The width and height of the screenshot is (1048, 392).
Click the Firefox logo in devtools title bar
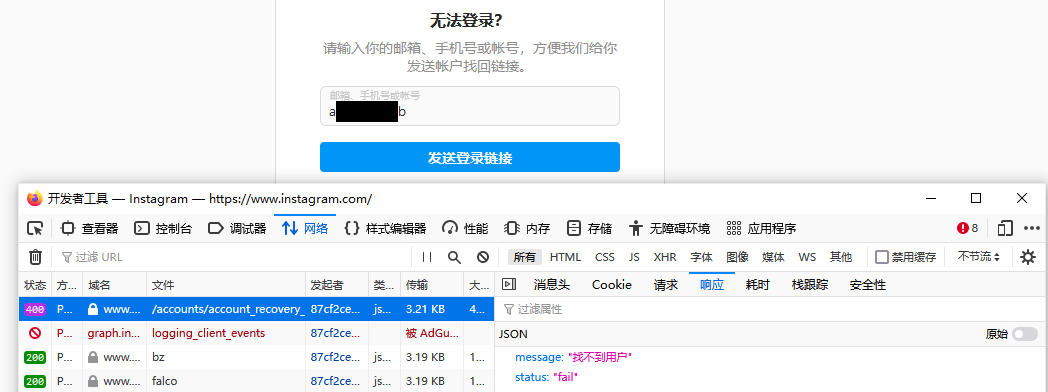tap(35, 198)
